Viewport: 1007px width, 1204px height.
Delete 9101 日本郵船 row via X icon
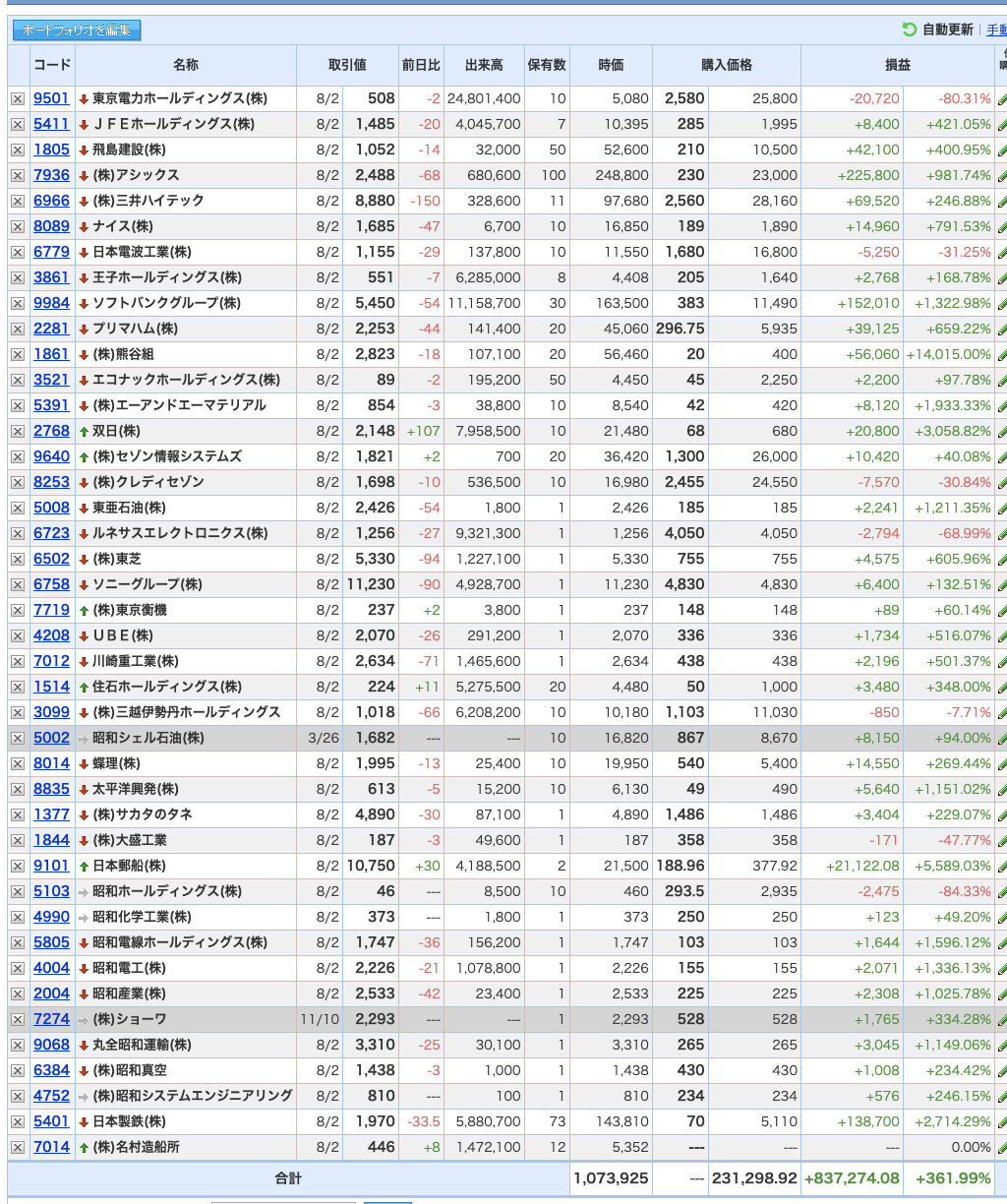pos(18,866)
